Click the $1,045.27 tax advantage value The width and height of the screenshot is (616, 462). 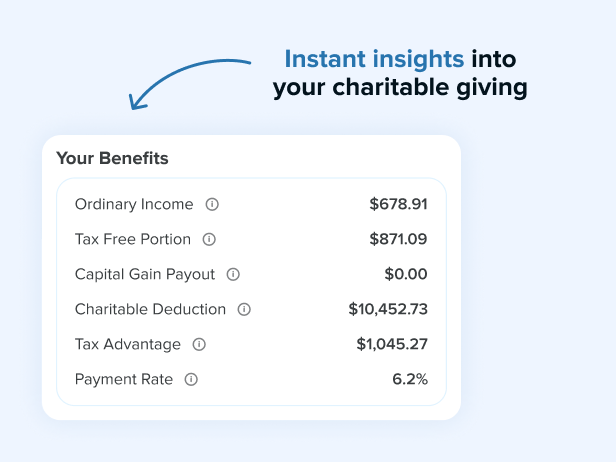pos(392,344)
